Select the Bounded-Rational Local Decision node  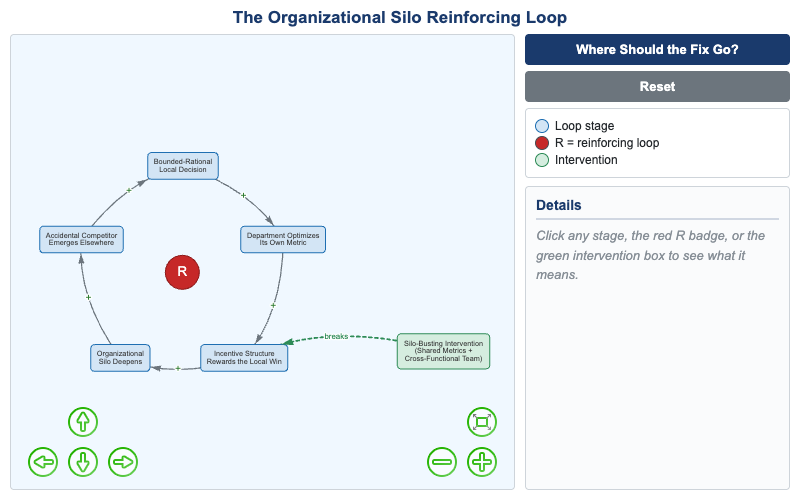[x=183, y=166]
